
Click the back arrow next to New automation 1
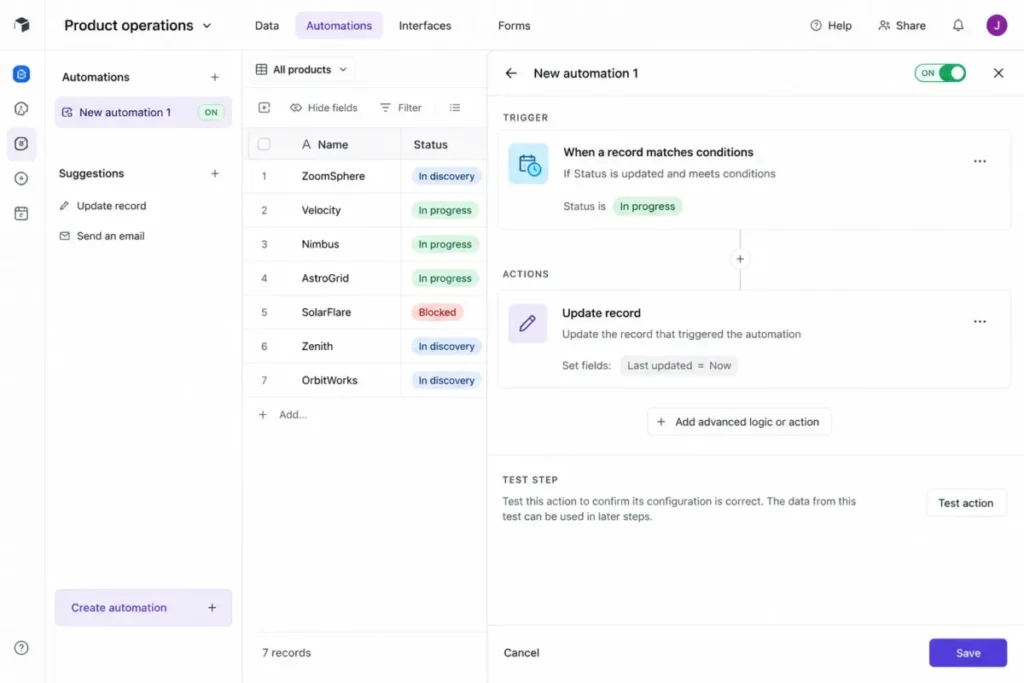[511, 73]
